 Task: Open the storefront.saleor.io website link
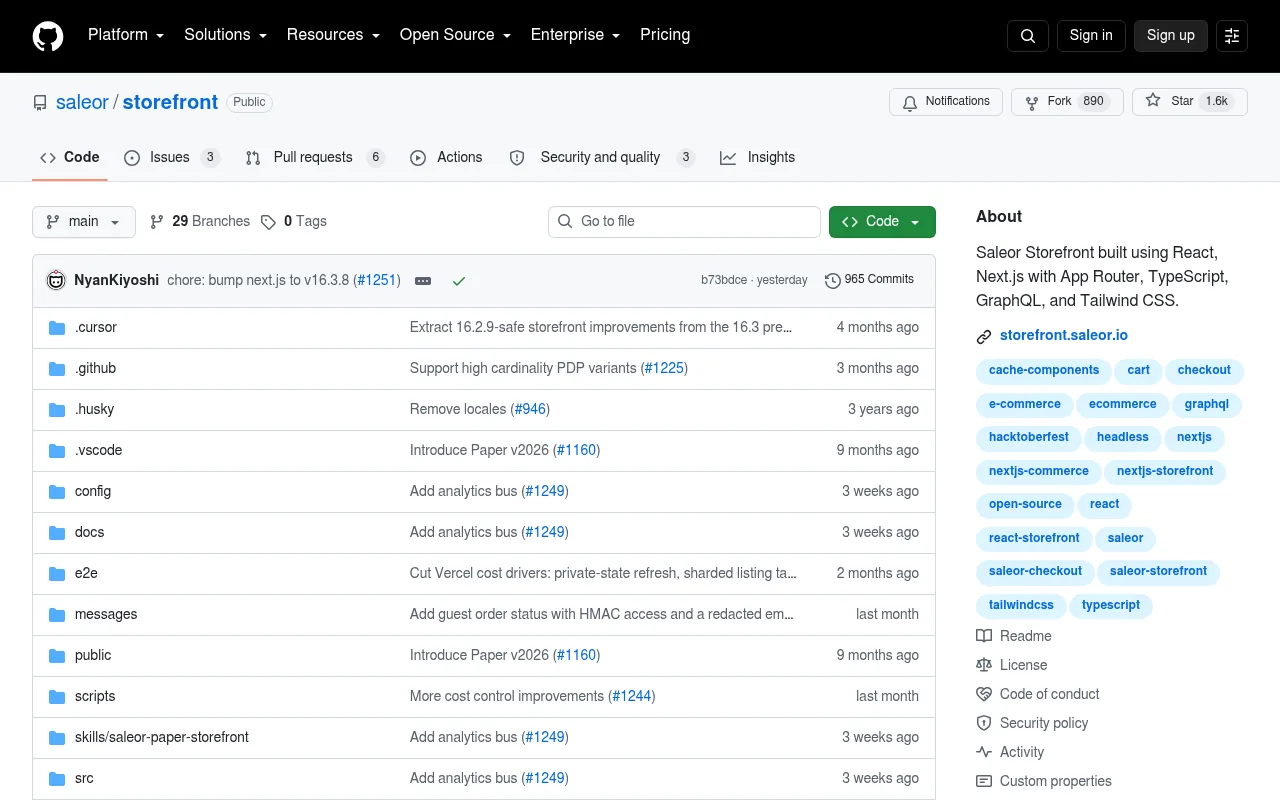[x=1064, y=336]
